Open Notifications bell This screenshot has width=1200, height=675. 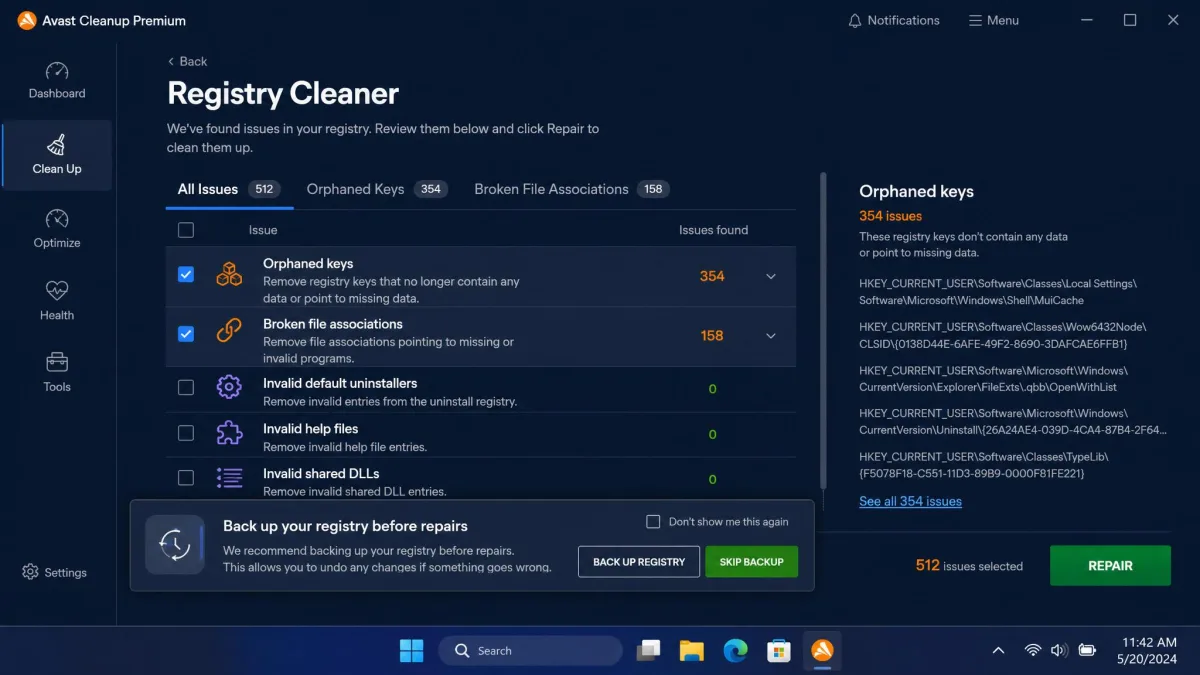(x=893, y=20)
